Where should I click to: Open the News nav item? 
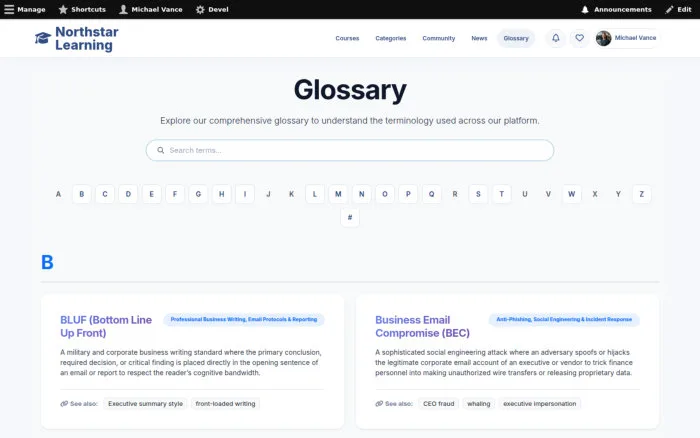coord(479,38)
